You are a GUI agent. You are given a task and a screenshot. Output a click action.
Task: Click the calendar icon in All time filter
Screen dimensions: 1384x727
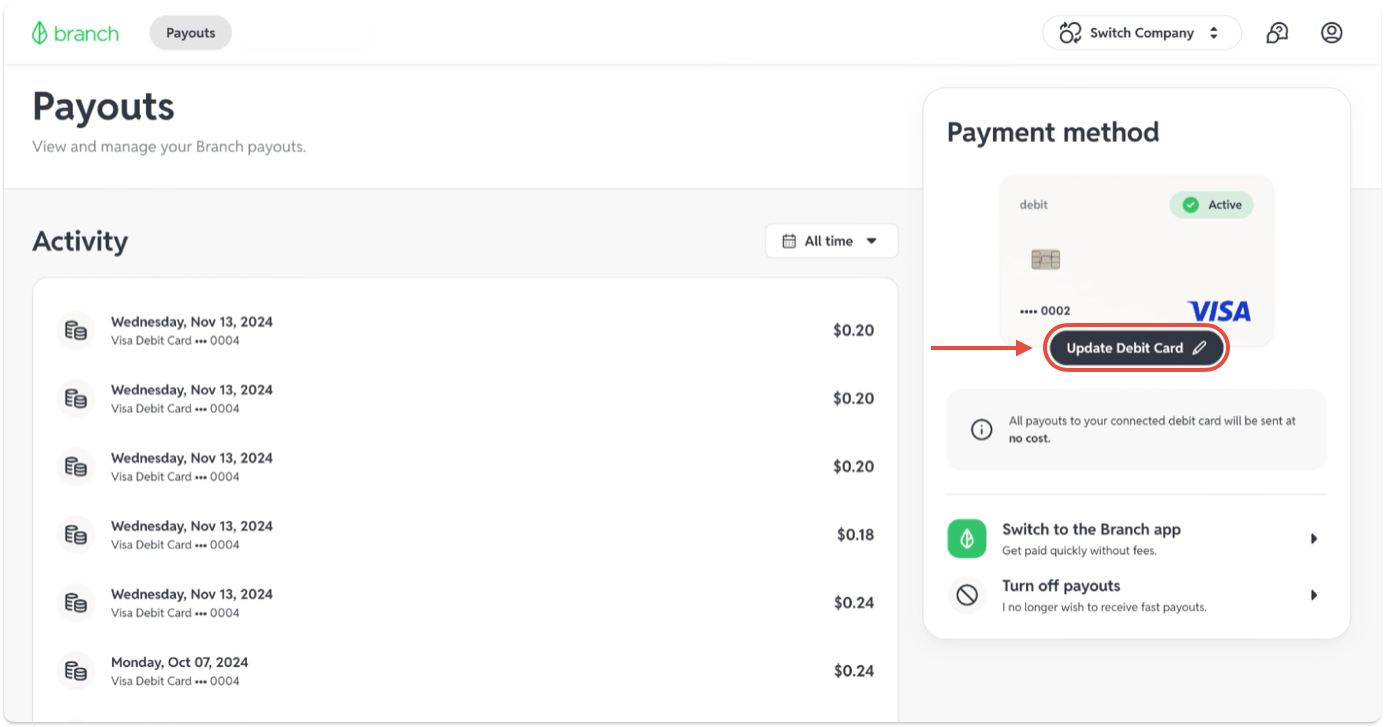click(789, 241)
